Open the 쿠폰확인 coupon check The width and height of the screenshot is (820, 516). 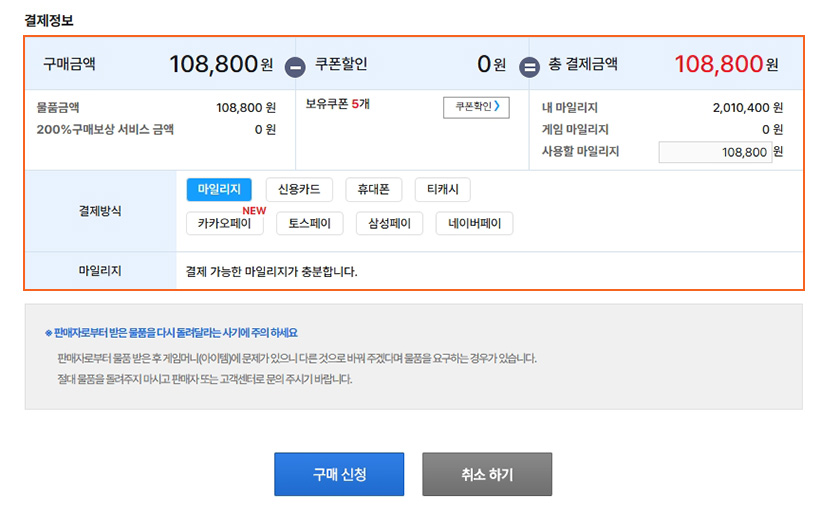click(477, 106)
